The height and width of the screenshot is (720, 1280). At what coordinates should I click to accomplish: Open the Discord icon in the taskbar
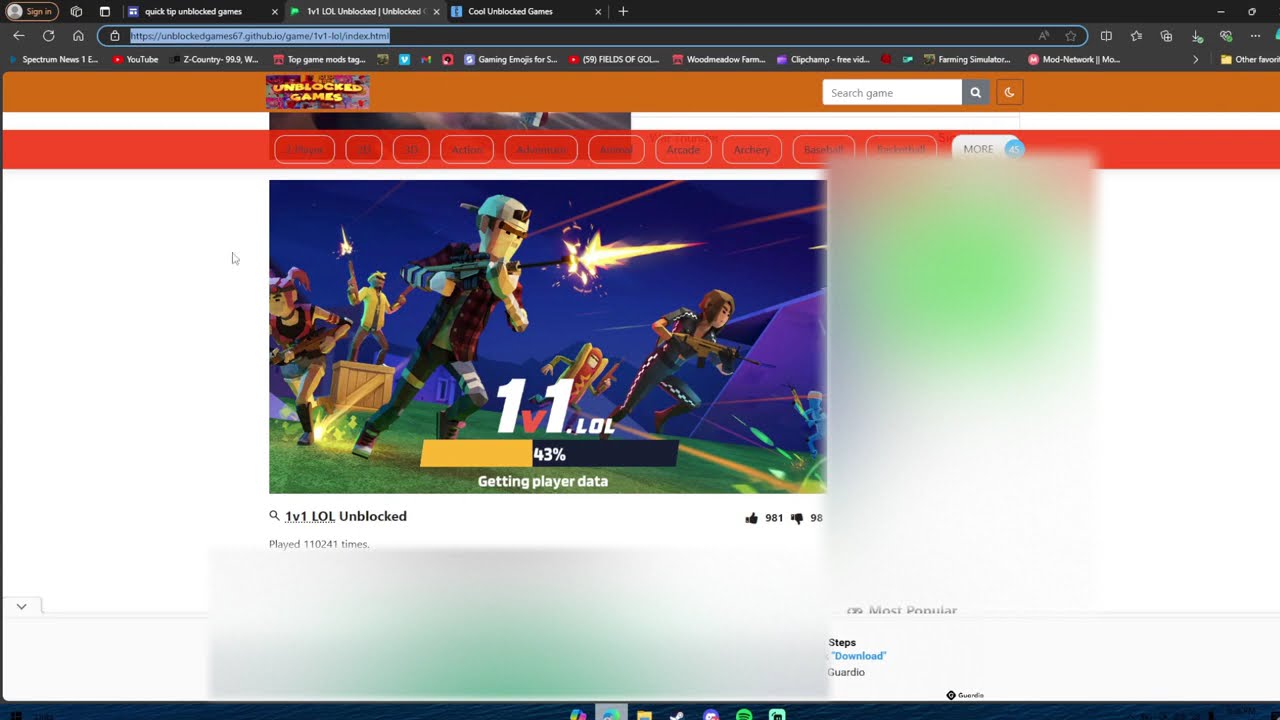711,715
